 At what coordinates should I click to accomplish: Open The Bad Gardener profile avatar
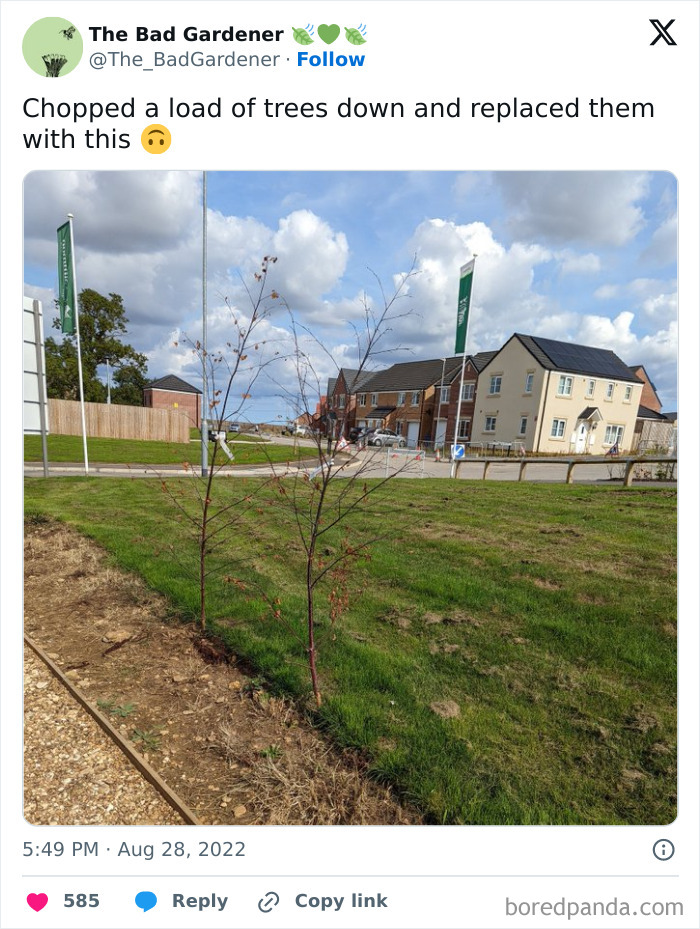[x=53, y=47]
